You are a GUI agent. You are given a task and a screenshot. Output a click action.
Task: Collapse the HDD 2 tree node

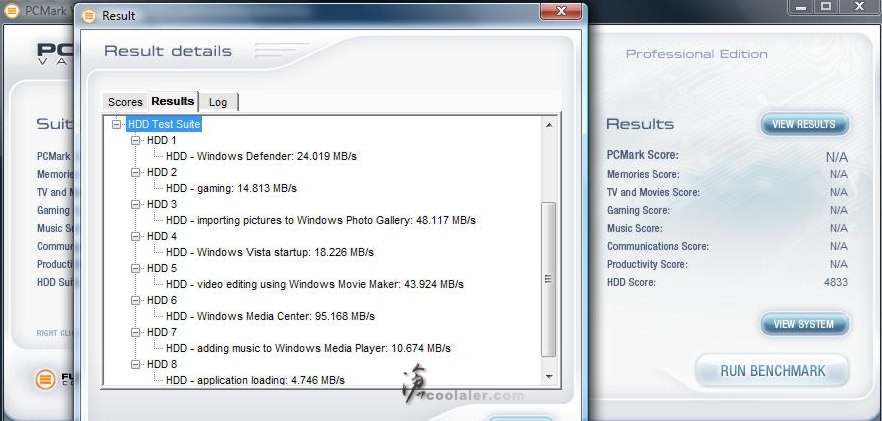(136, 172)
